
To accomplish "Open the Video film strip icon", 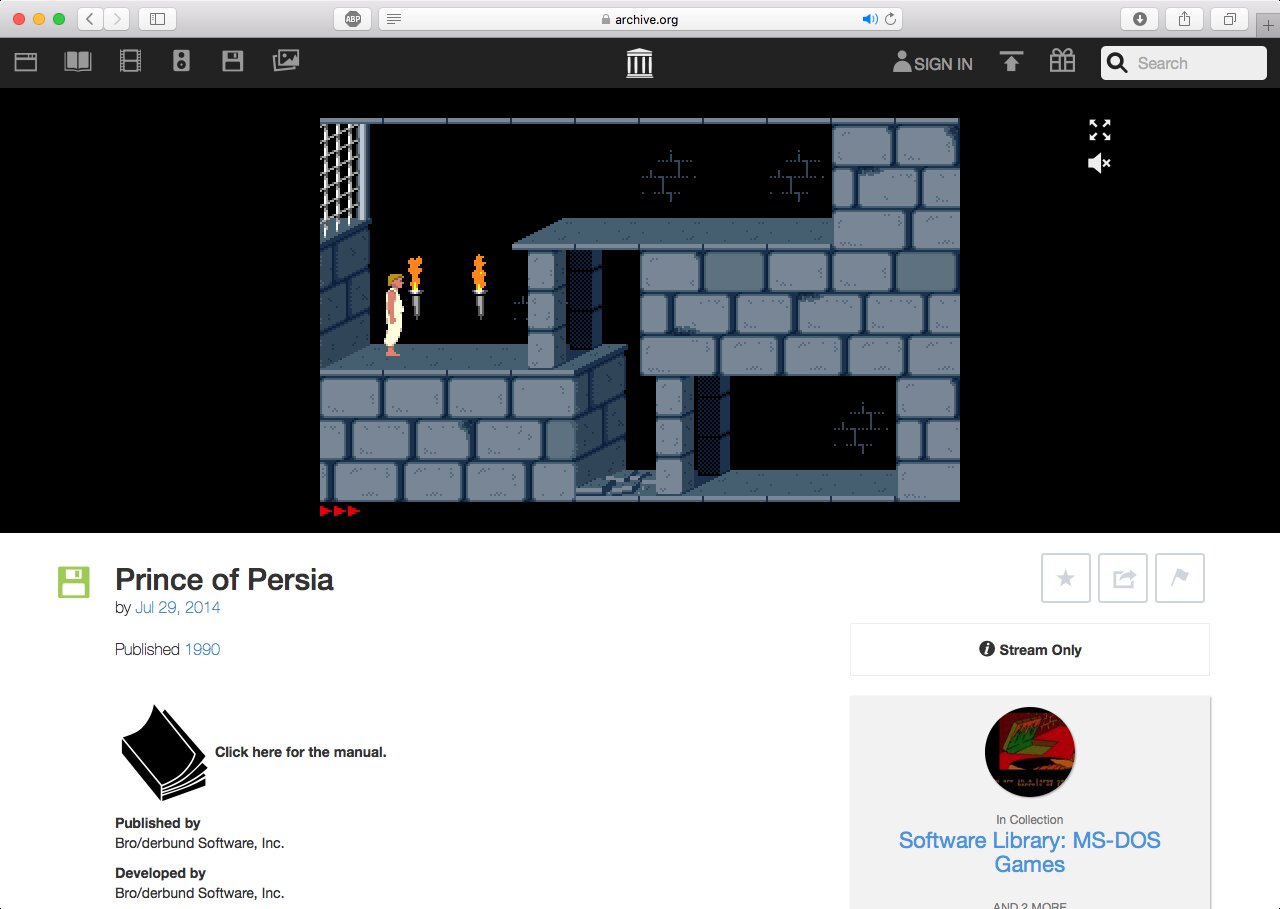I will [130, 62].
